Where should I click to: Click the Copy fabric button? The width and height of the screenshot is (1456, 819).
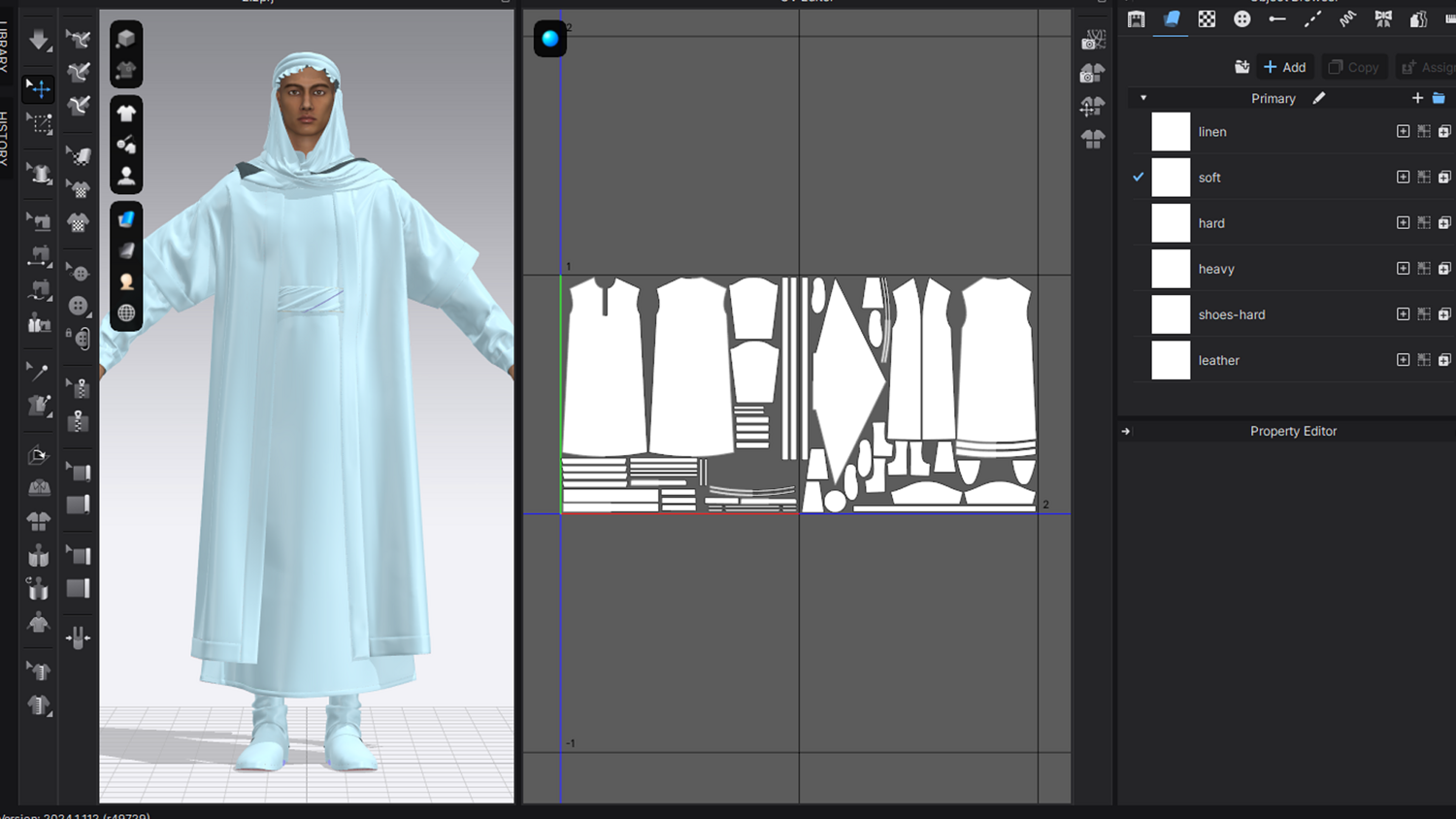[x=1354, y=67]
